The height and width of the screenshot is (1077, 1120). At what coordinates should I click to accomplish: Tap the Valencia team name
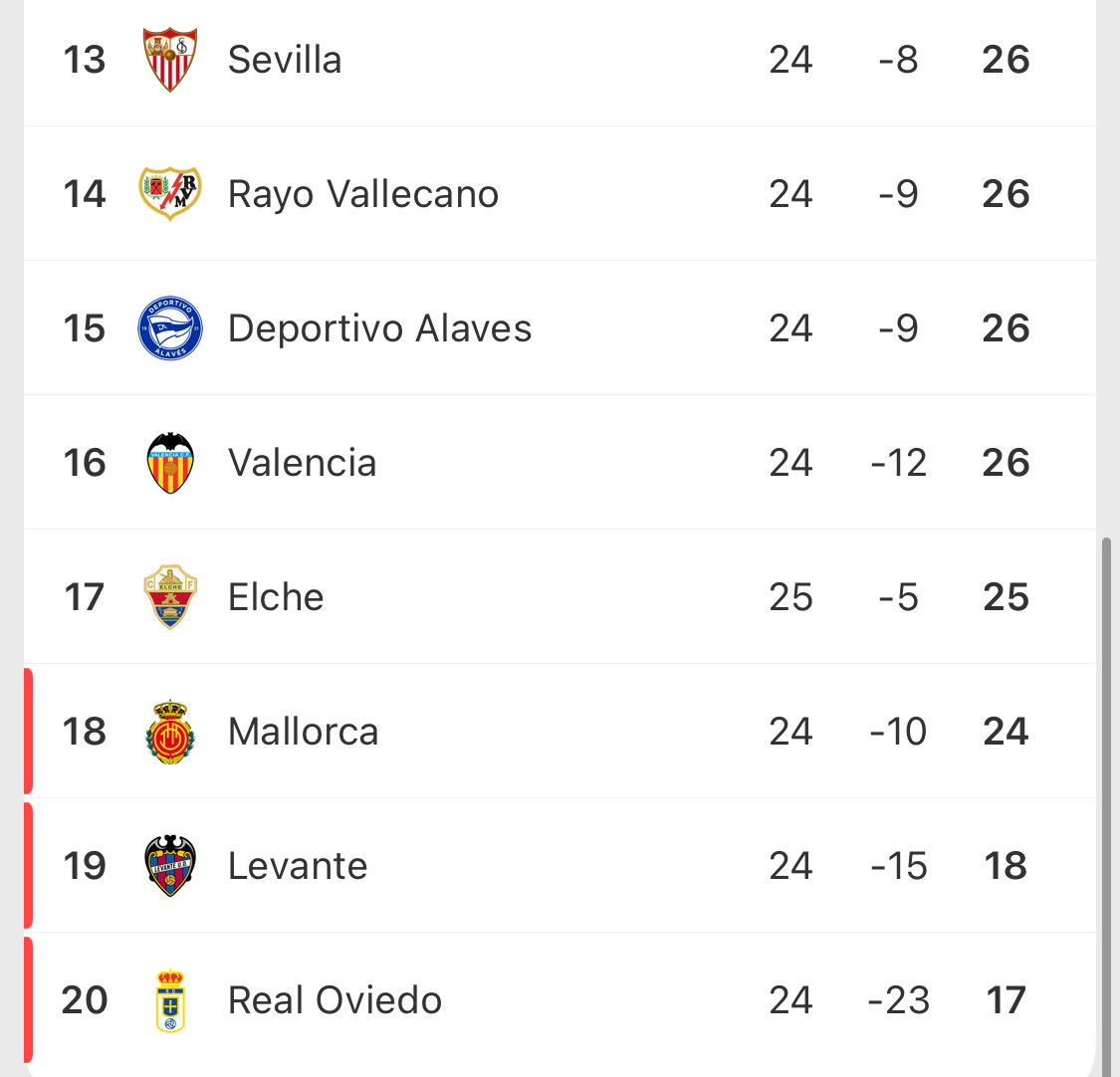coord(302,463)
